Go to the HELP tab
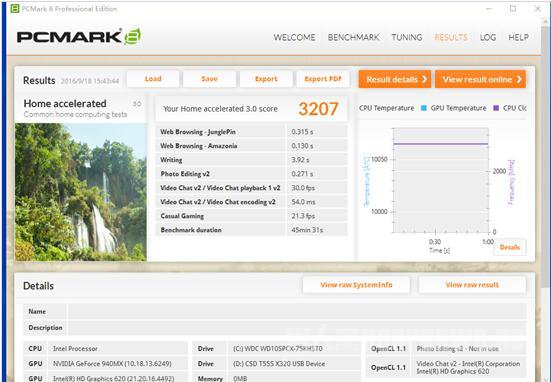Screen dimensions: 551x382 pyautogui.click(x=518, y=37)
